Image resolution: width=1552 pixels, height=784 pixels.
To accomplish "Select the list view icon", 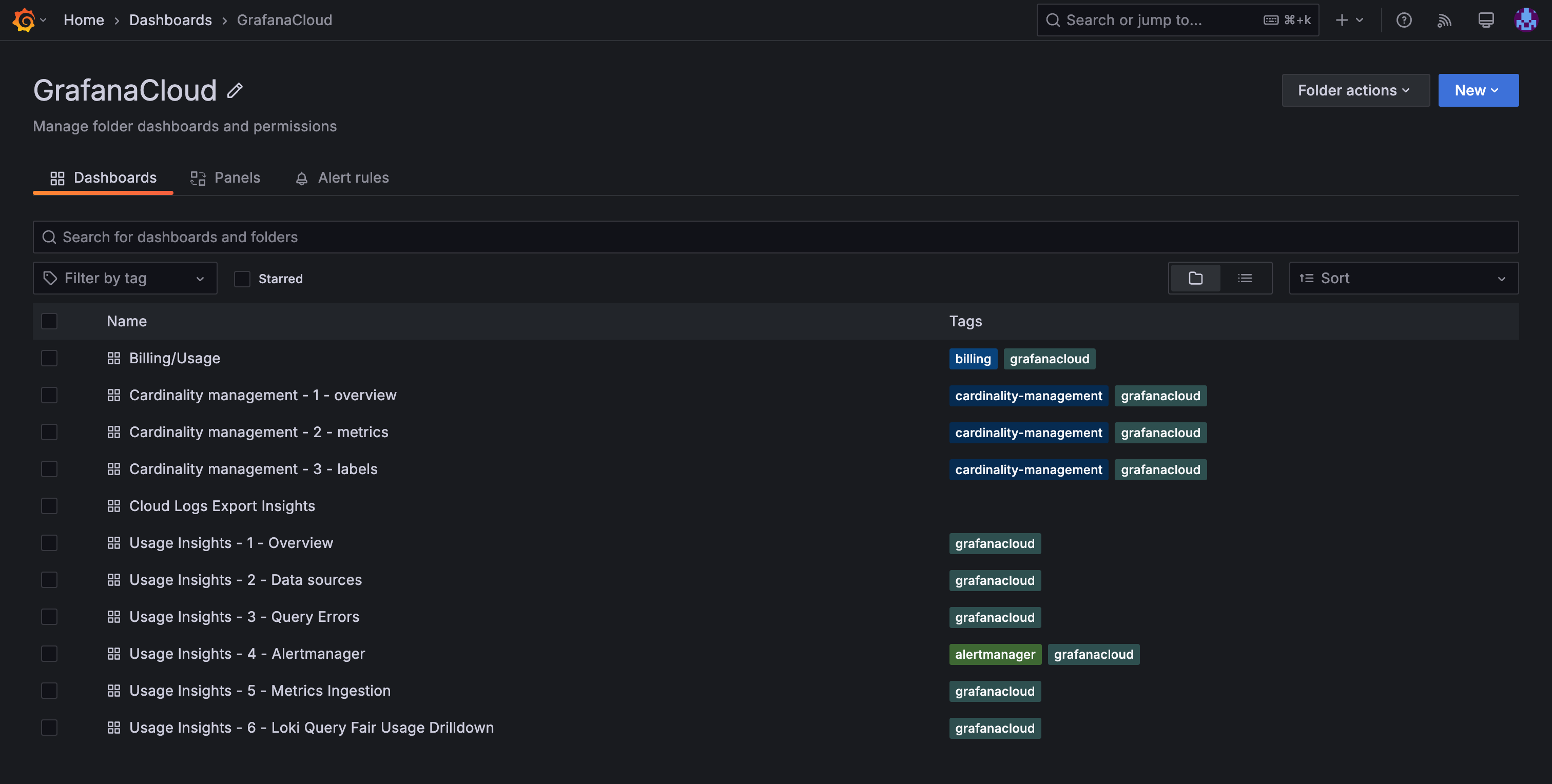I will 1245,278.
